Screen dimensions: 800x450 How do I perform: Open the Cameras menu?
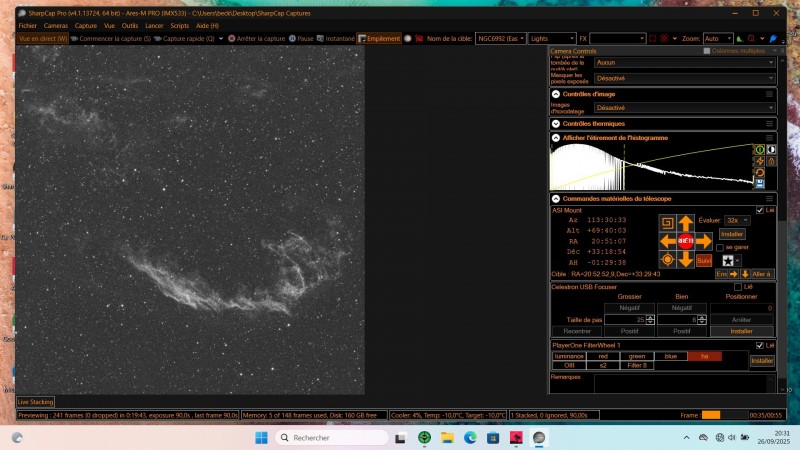tap(56, 26)
